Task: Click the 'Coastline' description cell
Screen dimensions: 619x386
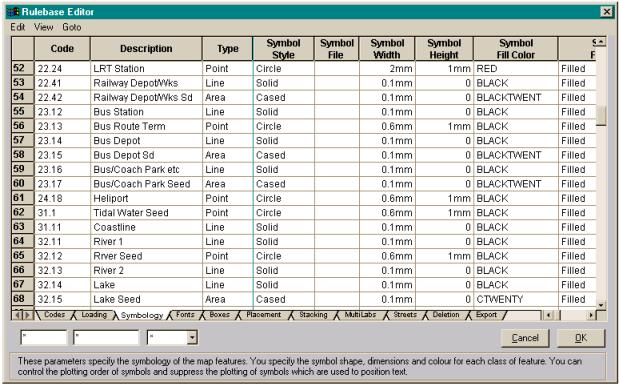Action: [x=146, y=227]
